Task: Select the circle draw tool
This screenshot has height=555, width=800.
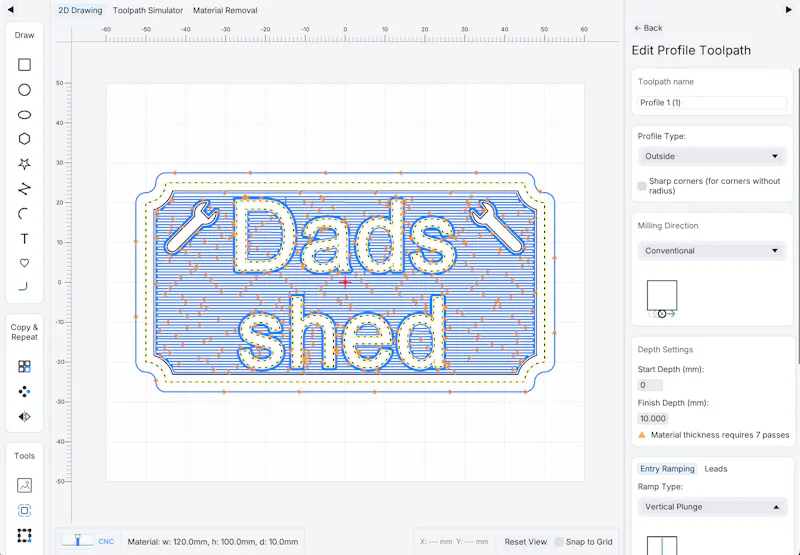Action: tap(24, 90)
